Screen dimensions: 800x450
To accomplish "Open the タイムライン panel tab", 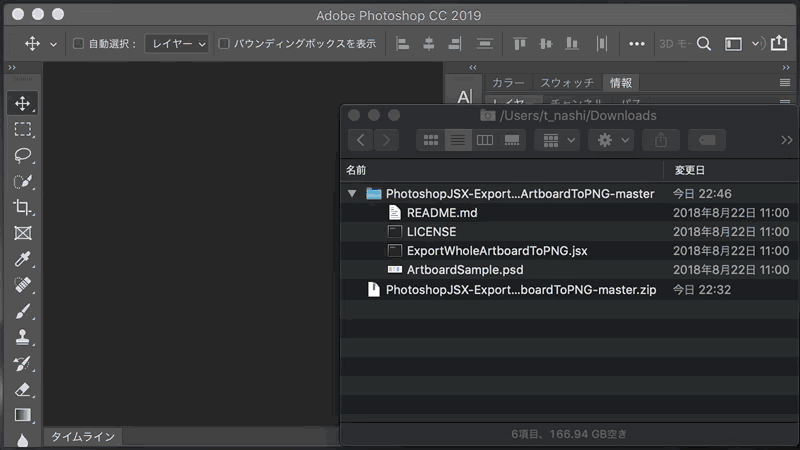I will coord(83,437).
